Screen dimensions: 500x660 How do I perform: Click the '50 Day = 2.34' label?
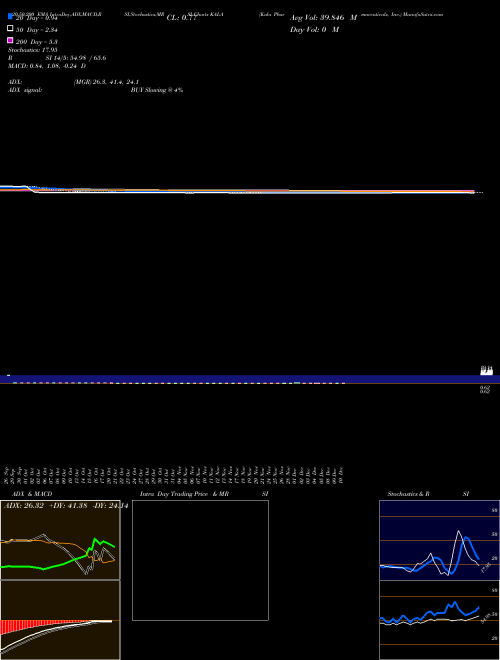(37, 30)
